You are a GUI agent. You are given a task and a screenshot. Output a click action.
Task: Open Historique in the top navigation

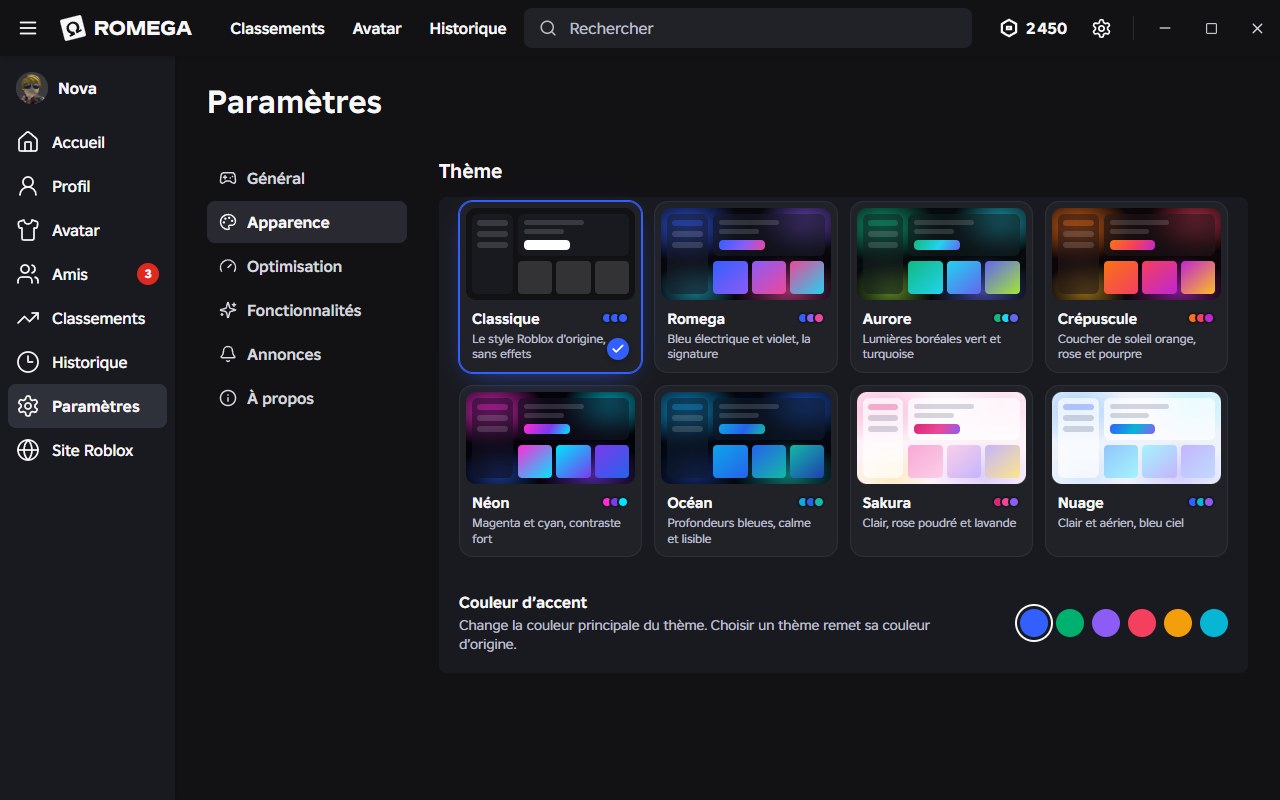point(468,28)
